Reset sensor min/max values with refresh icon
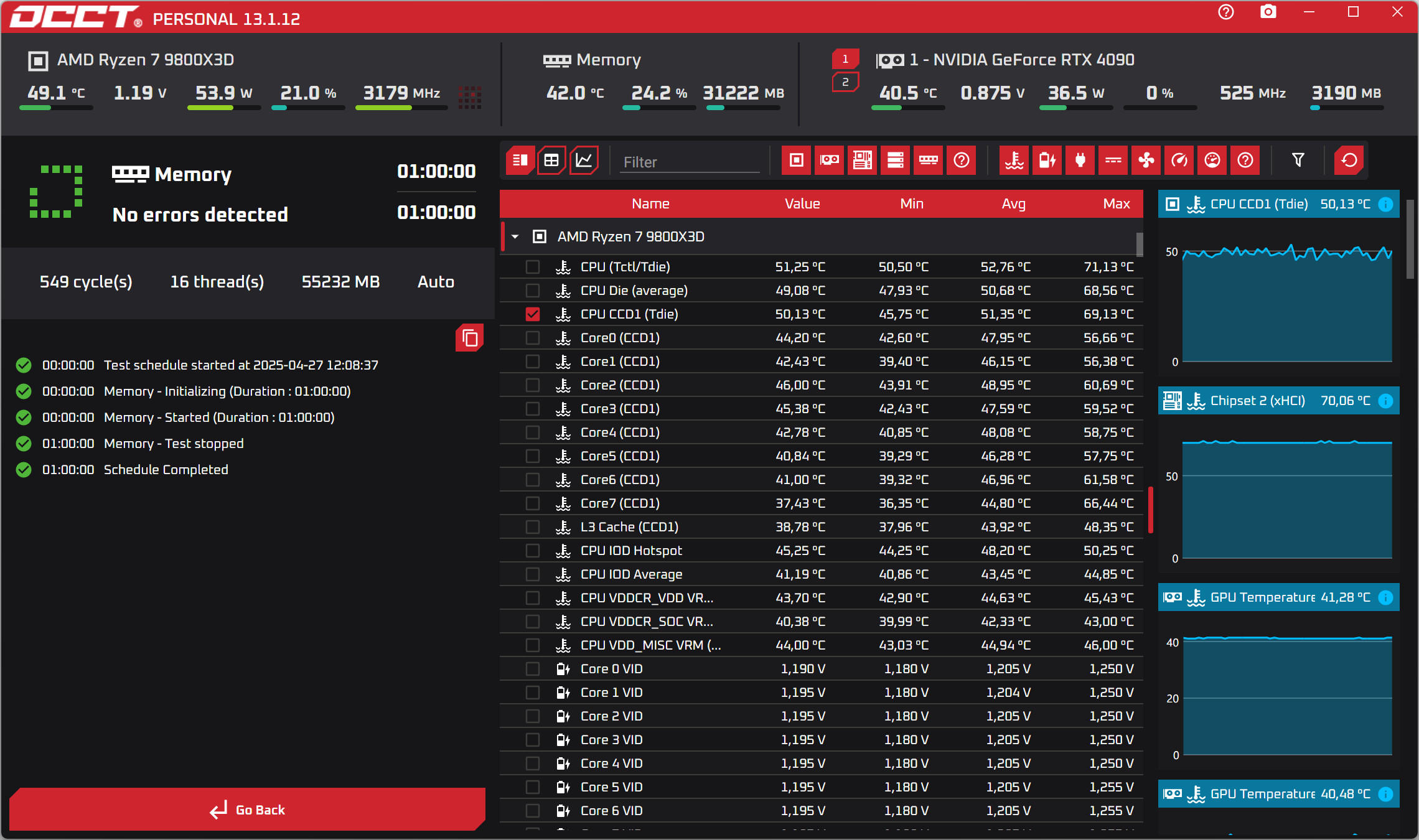Screen dimensions: 1419x840 click(x=1349, y=161)
